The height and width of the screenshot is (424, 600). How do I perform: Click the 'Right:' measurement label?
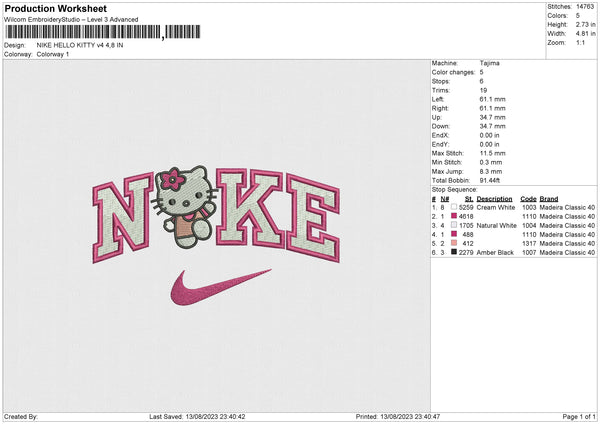coord(440,108)
